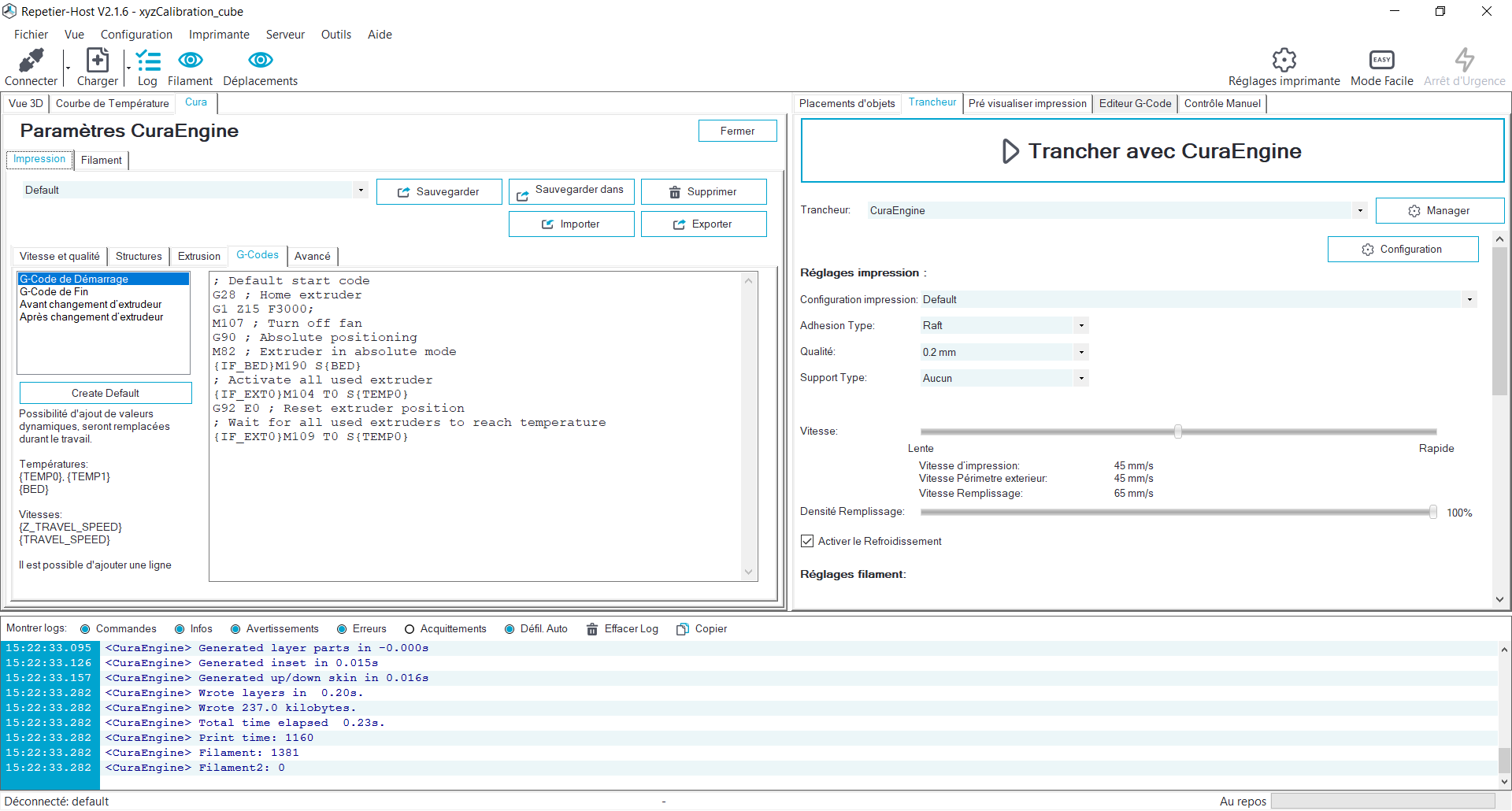Switch to Mode Facile icon
The height and width of the screenshot is (811, 1512).
[1381, 60]
